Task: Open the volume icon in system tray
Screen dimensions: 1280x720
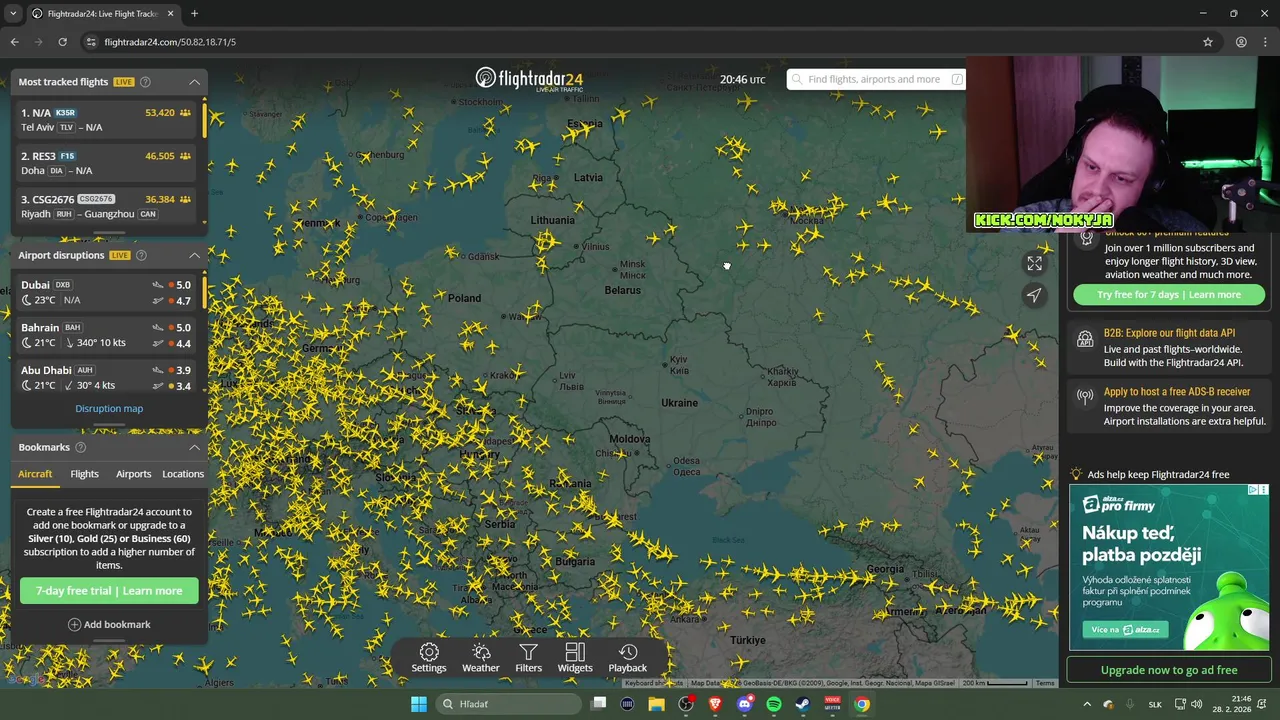Action: 1196,704
